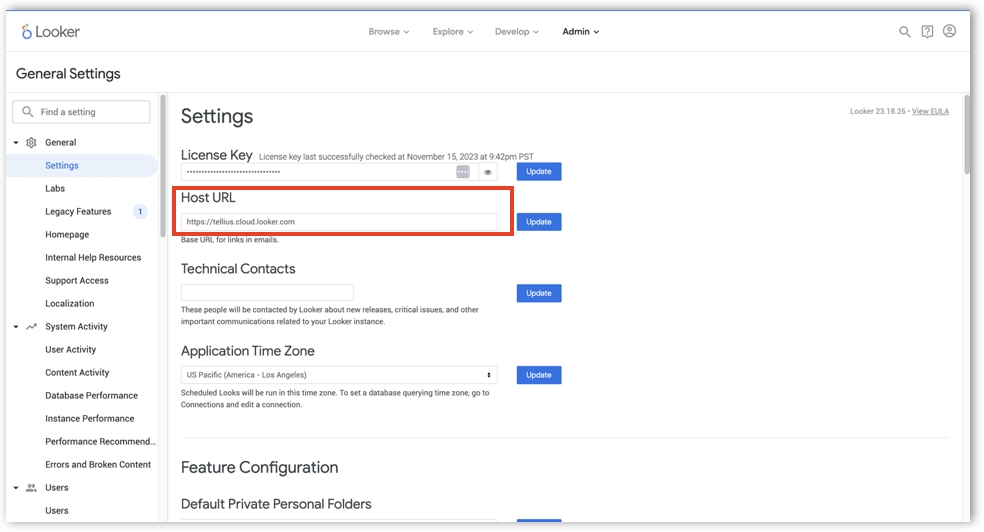Expand the Application Time Zone dropdown
This screenshot has height=532, width=984.
(339, 375)
